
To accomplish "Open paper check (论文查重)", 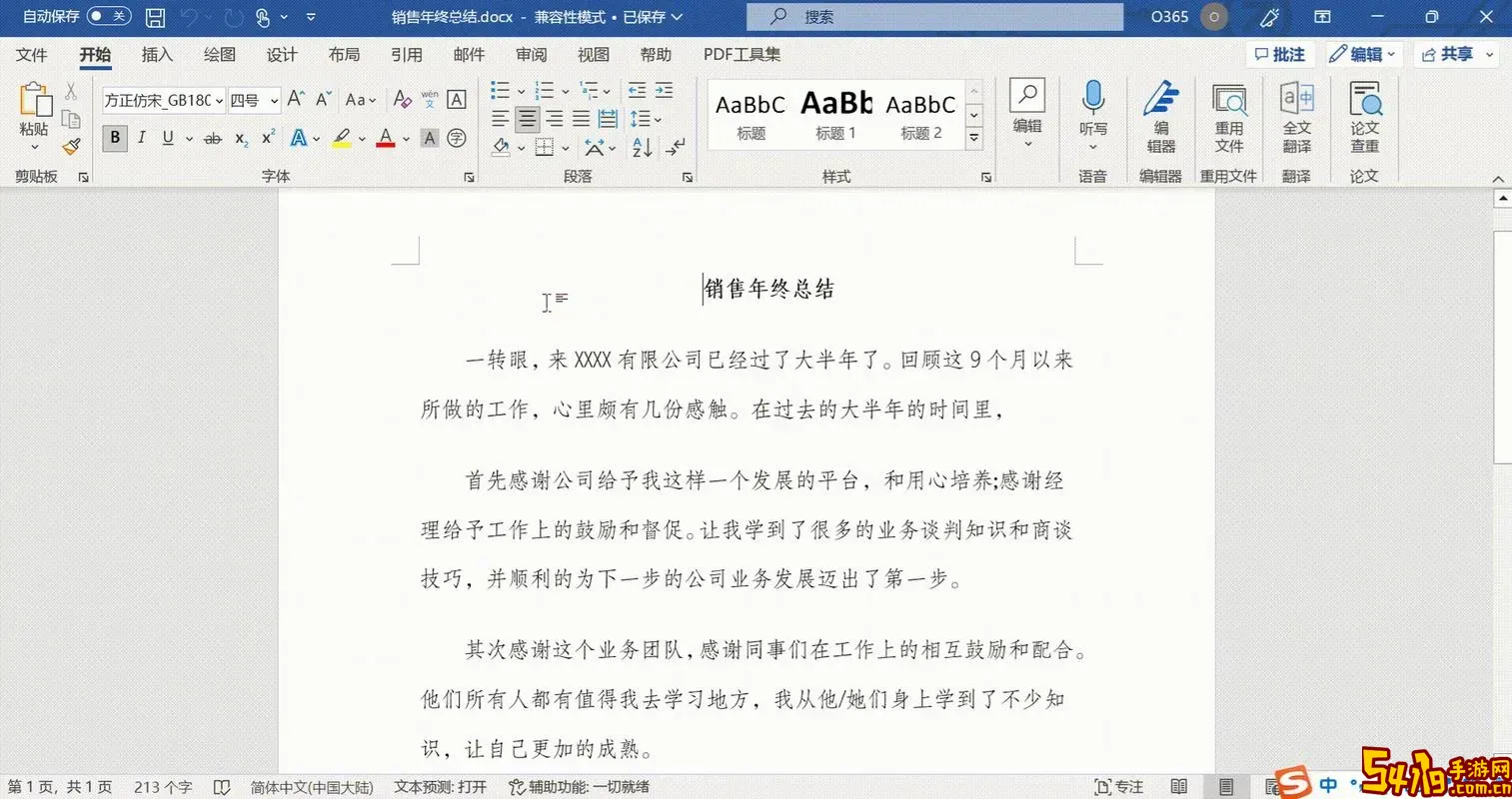I will tap(1365, 117).
